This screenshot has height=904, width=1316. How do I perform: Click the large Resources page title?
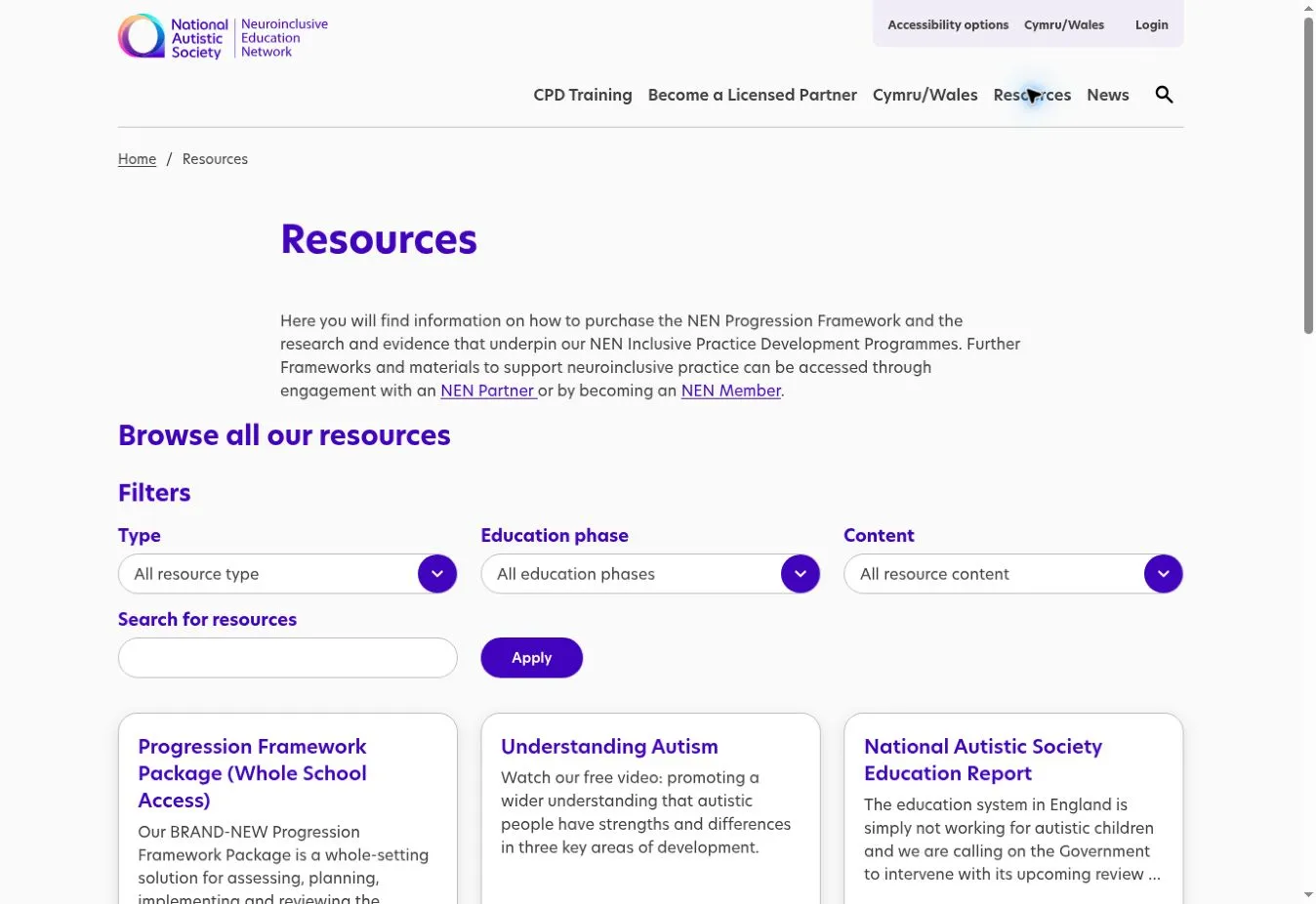(379, 240)
